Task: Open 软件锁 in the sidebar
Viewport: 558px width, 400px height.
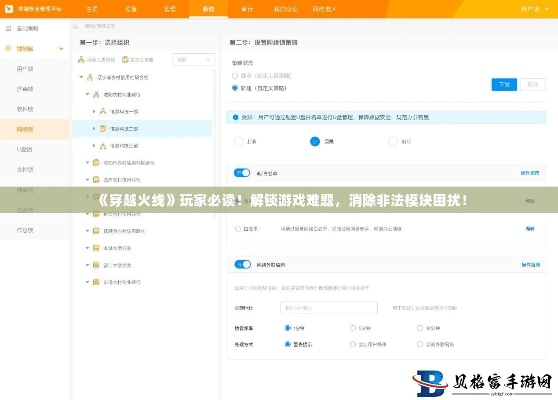Action: [x=25, y=109]
